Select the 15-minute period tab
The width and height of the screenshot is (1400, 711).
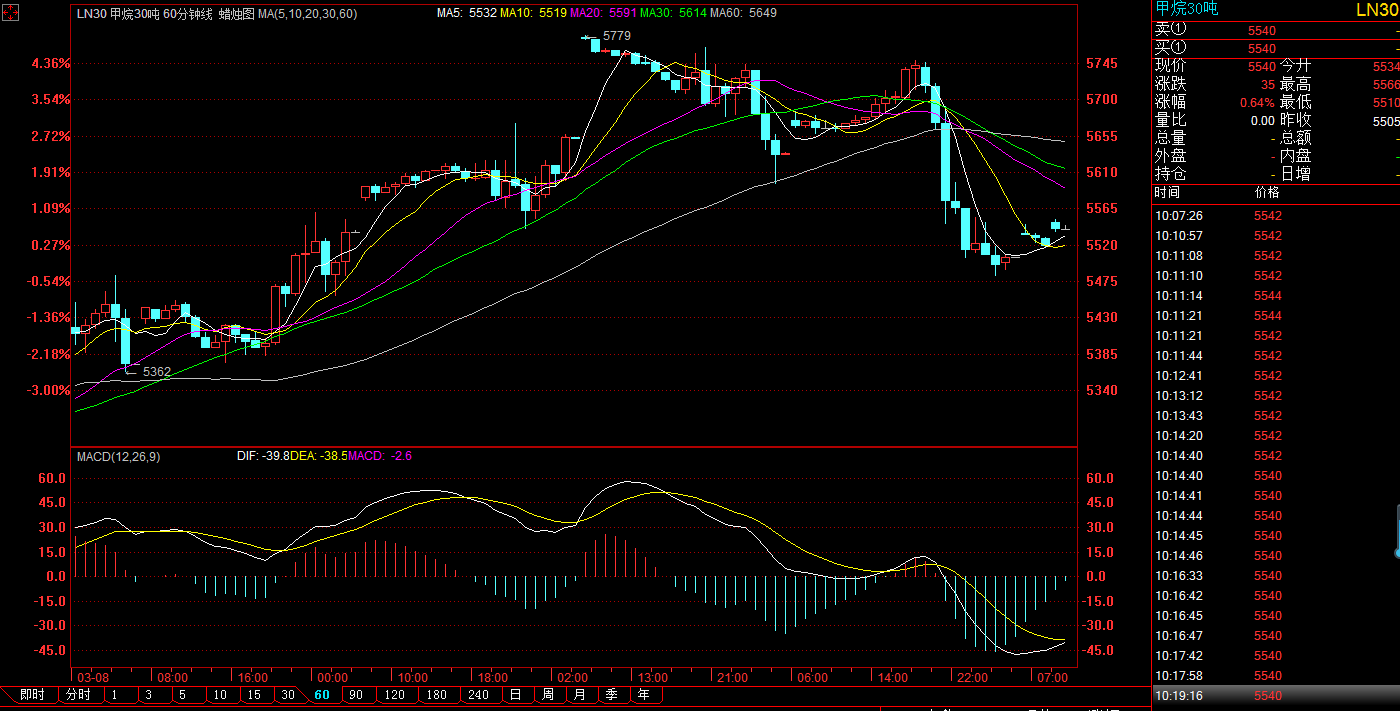(254, 694)
